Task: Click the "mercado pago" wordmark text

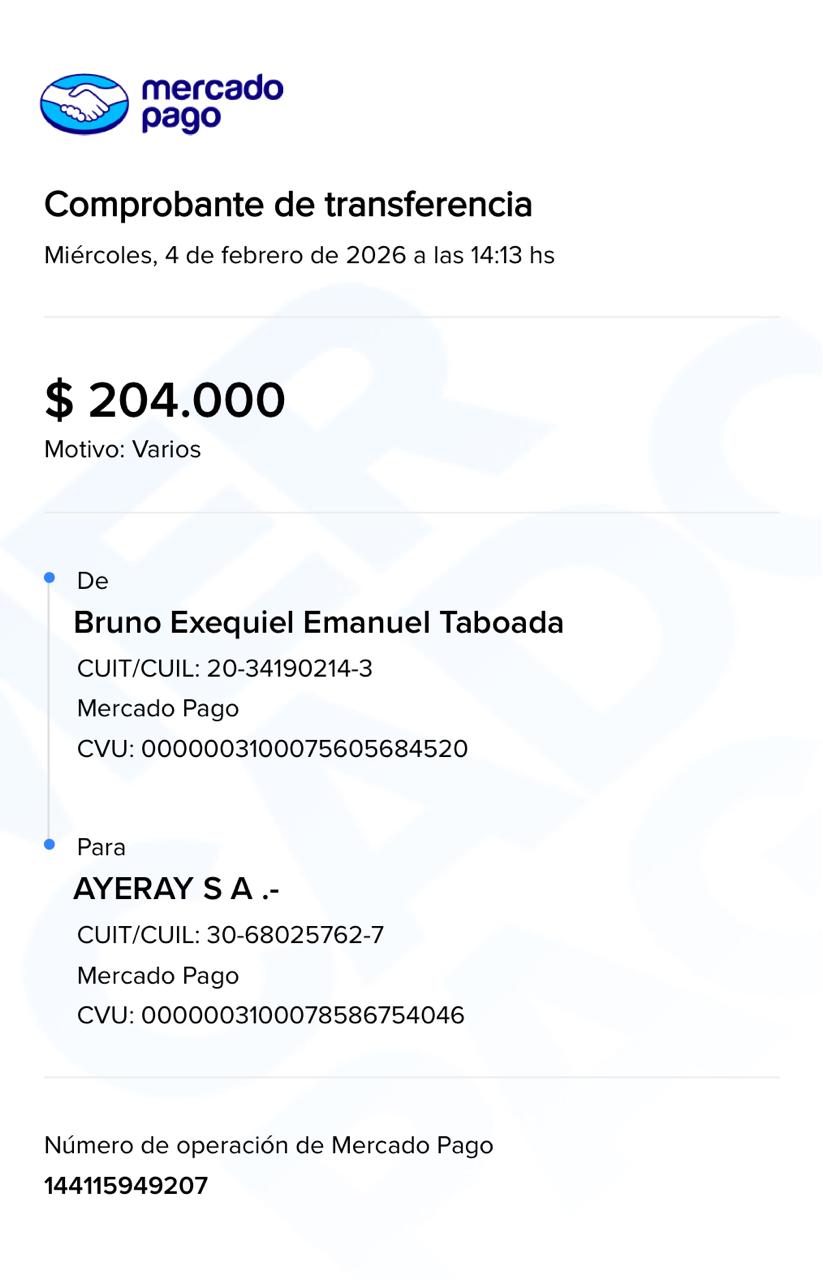Action: tap(212, 103)
